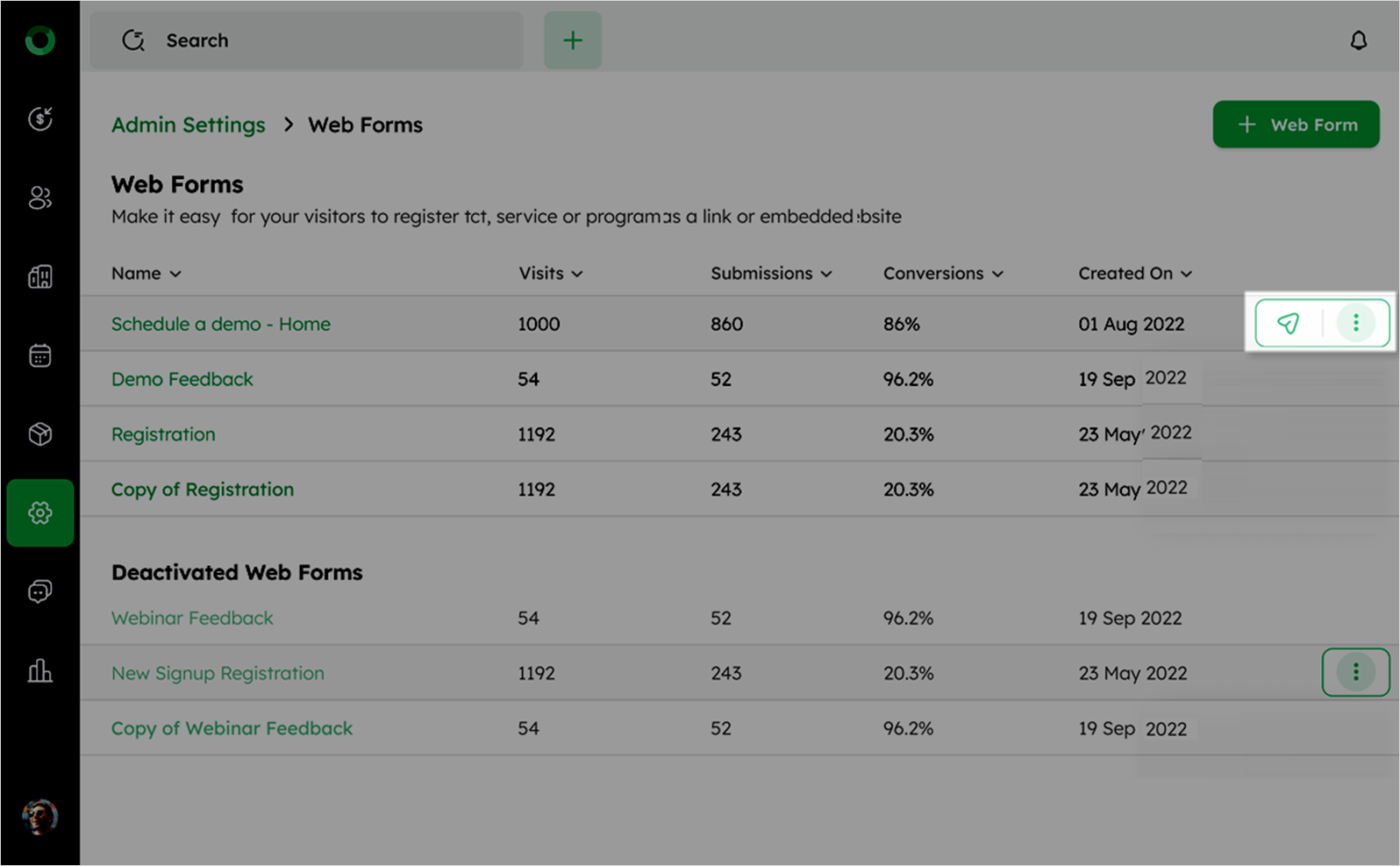
Task: Open the calendar sidebar icon
Action: pos(40,355)
